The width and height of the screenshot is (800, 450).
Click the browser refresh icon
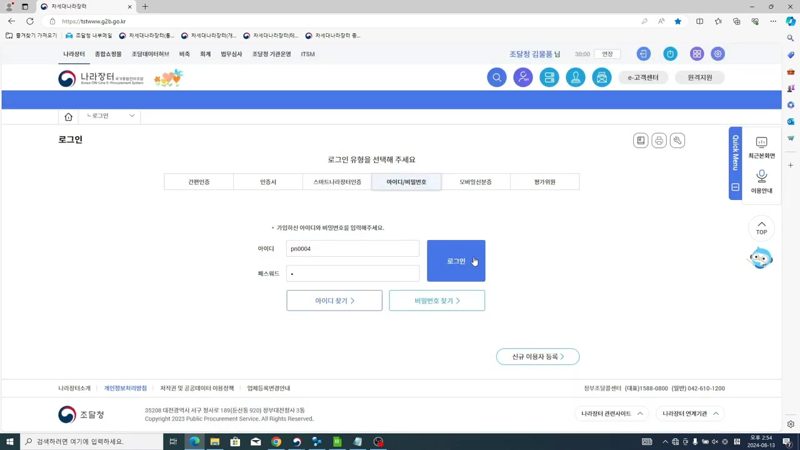coord(30,21)
